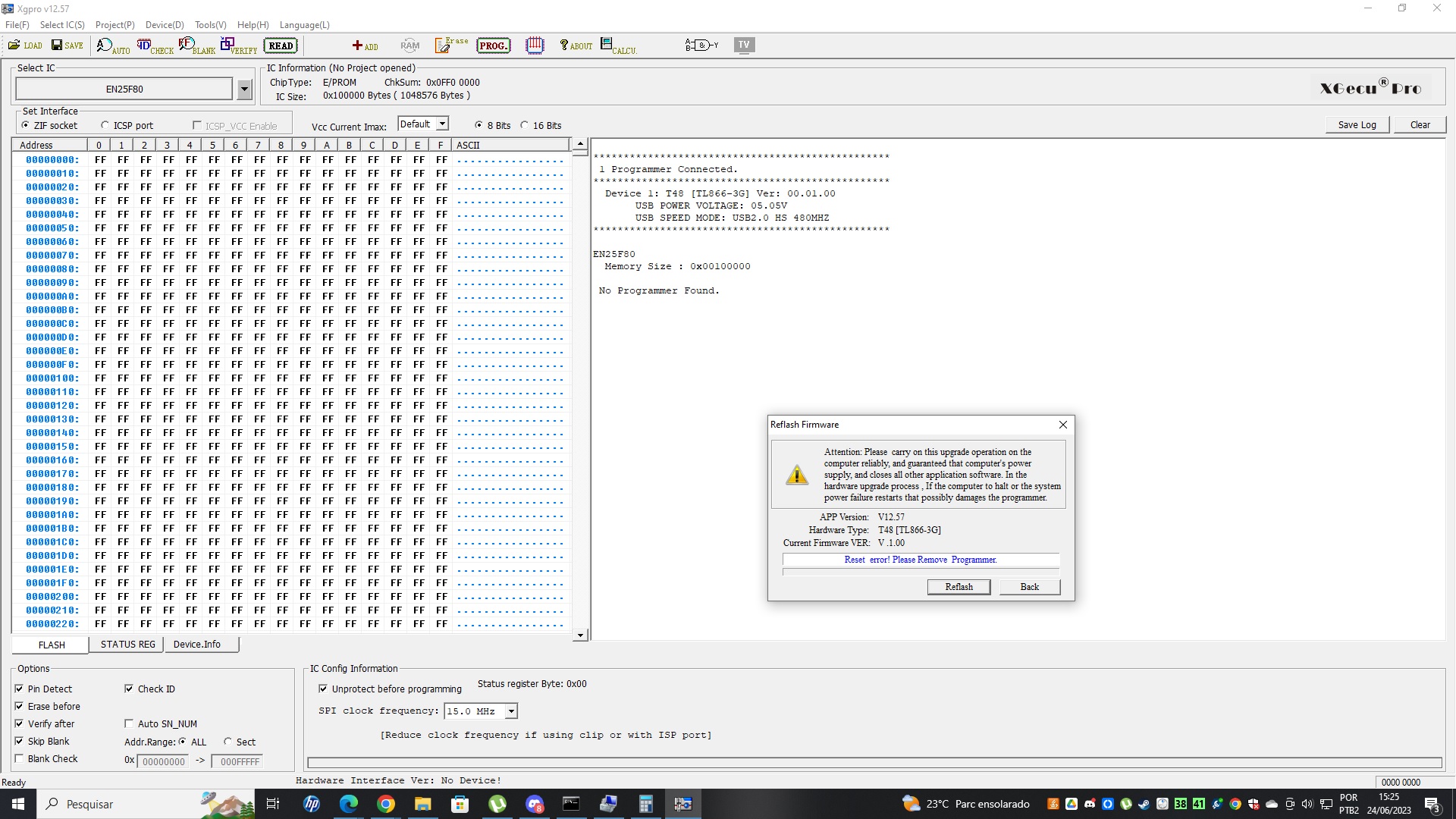Uncheck Unprotect before programming
Viewport: 1456px width, 819px height.
click(323, 689)
